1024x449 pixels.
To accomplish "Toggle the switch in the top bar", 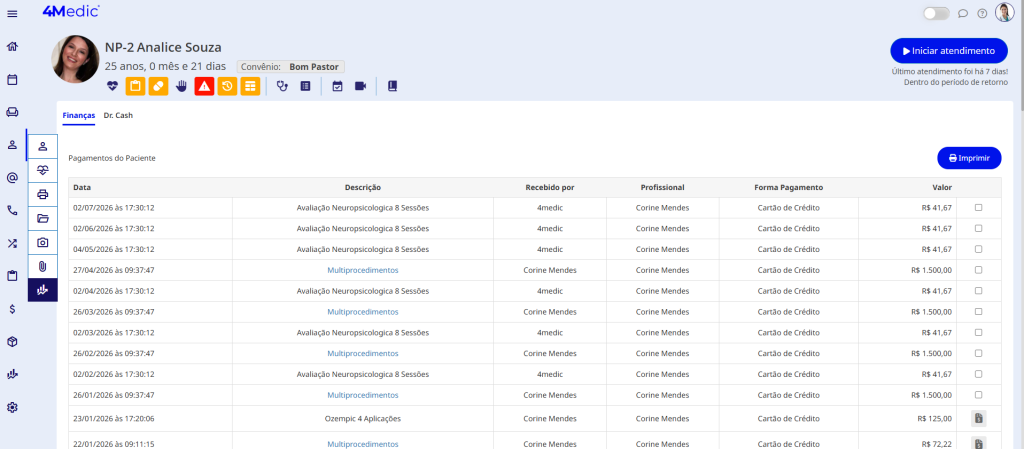I will coord(936,14).
